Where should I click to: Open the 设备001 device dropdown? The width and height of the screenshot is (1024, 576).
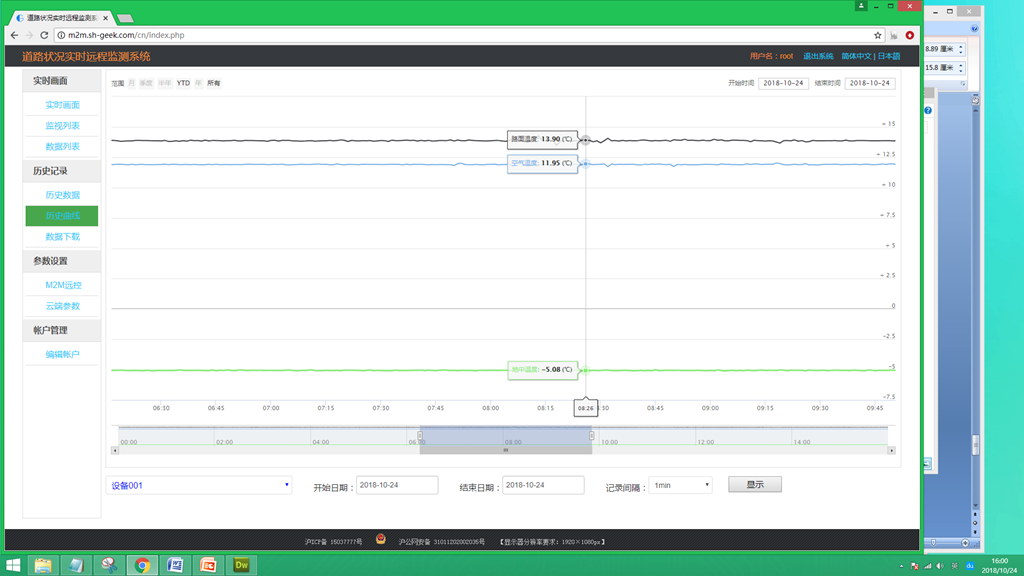tap(199, 485)
